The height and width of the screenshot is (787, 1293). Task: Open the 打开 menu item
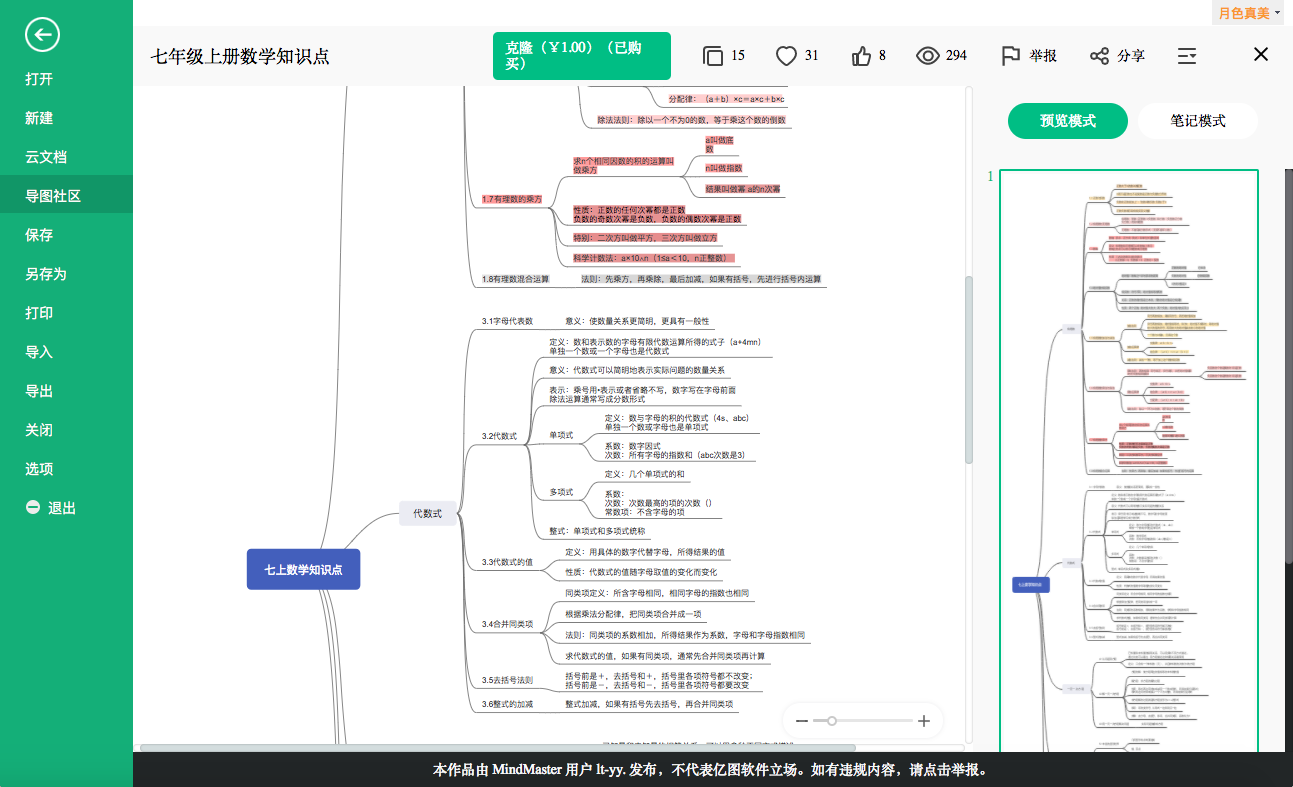[x=39, y=79]
